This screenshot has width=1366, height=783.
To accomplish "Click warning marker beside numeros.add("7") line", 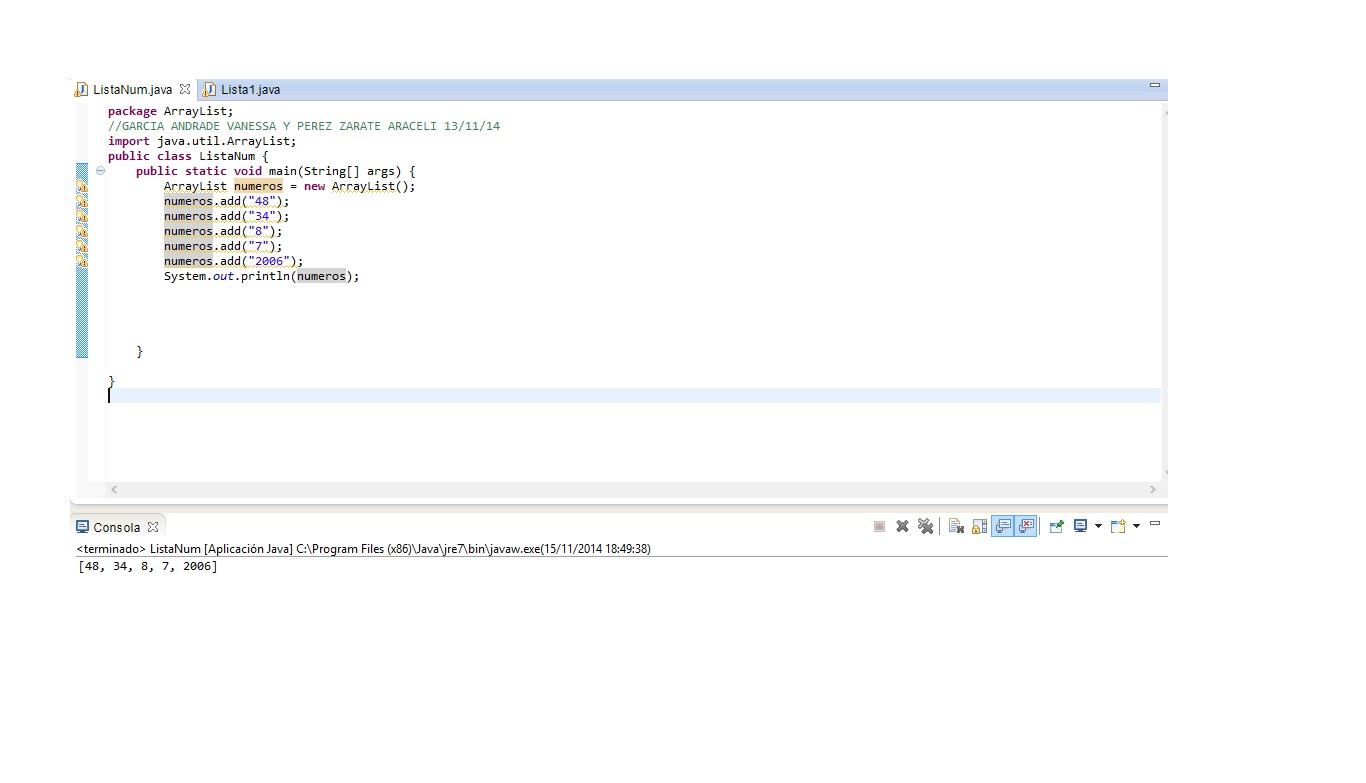I will coord(82,246).
